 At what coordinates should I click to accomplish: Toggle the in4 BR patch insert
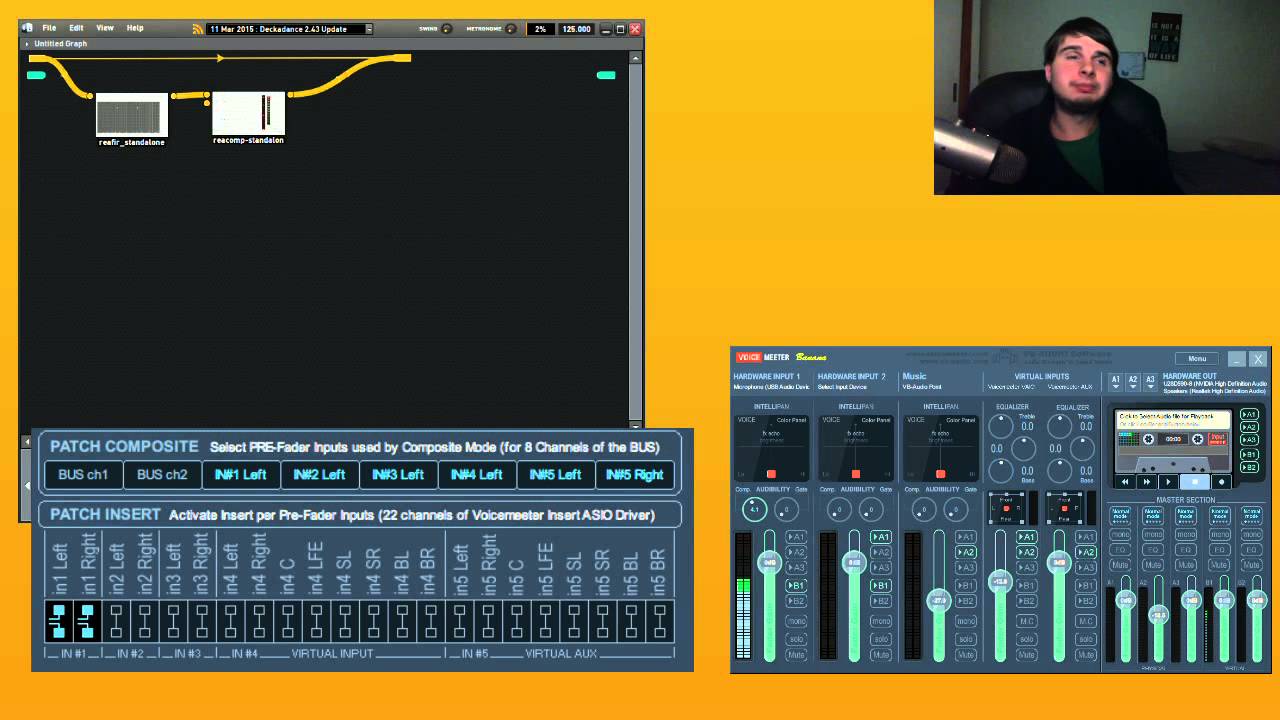(x=430, y=621)
